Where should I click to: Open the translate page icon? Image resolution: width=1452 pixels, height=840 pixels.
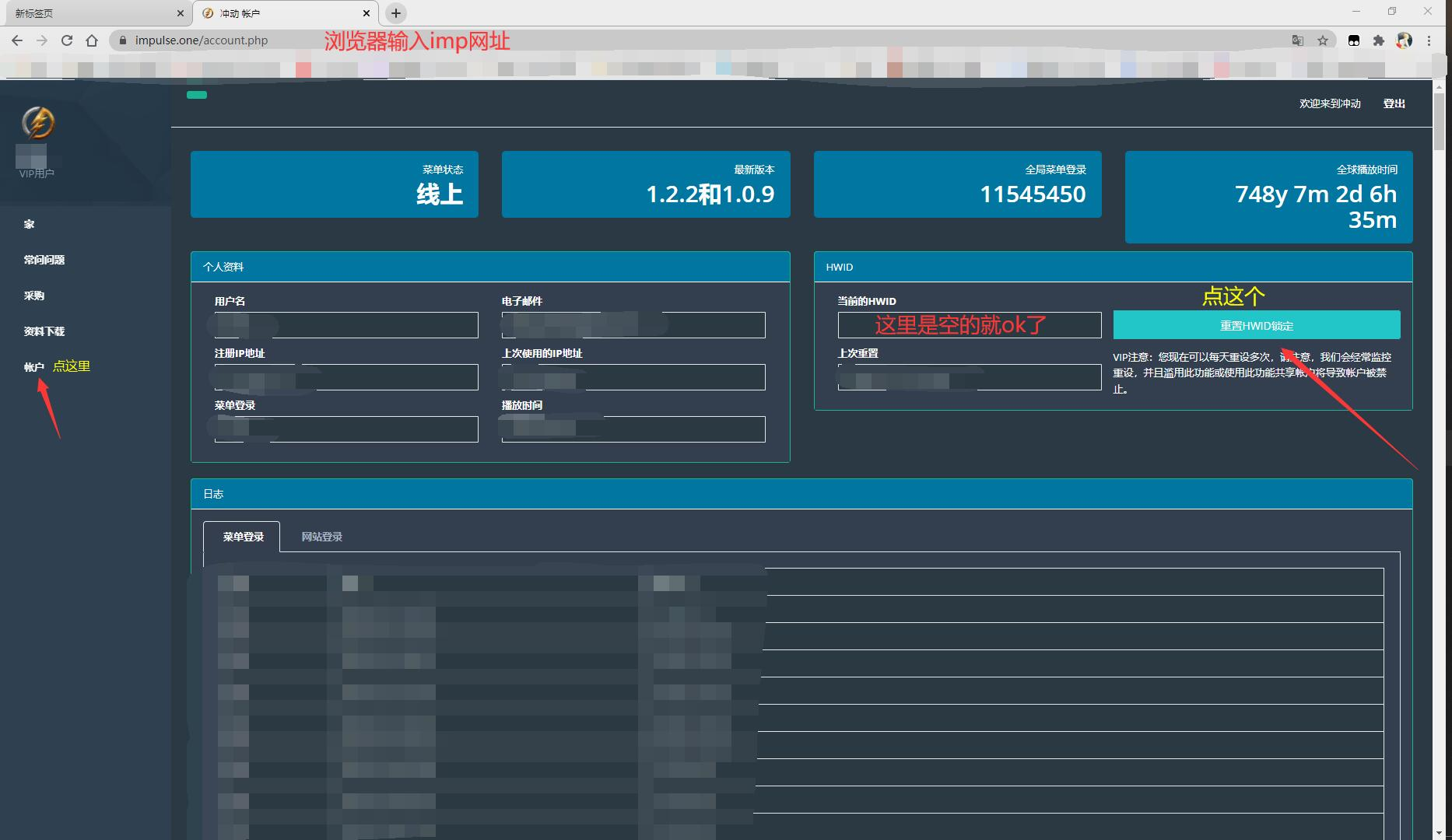(1298, 40)
